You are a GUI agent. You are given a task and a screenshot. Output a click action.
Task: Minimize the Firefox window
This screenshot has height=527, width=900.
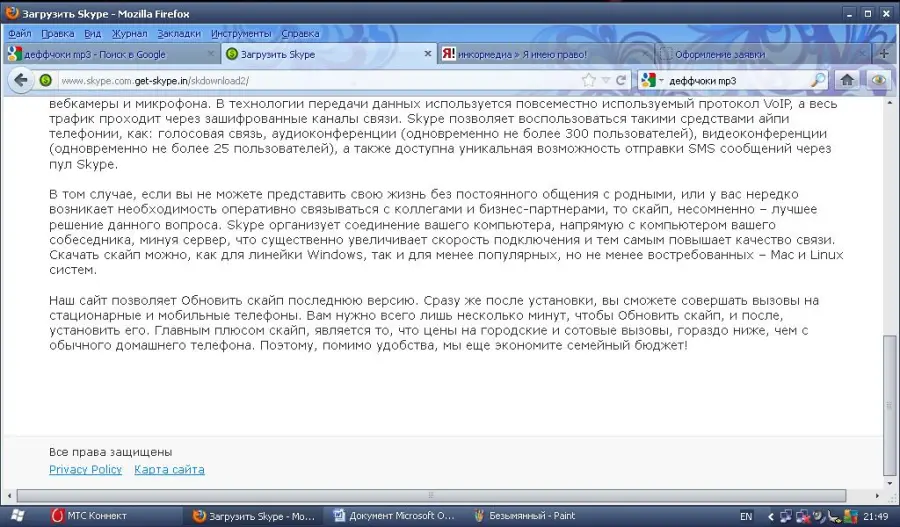850,13
